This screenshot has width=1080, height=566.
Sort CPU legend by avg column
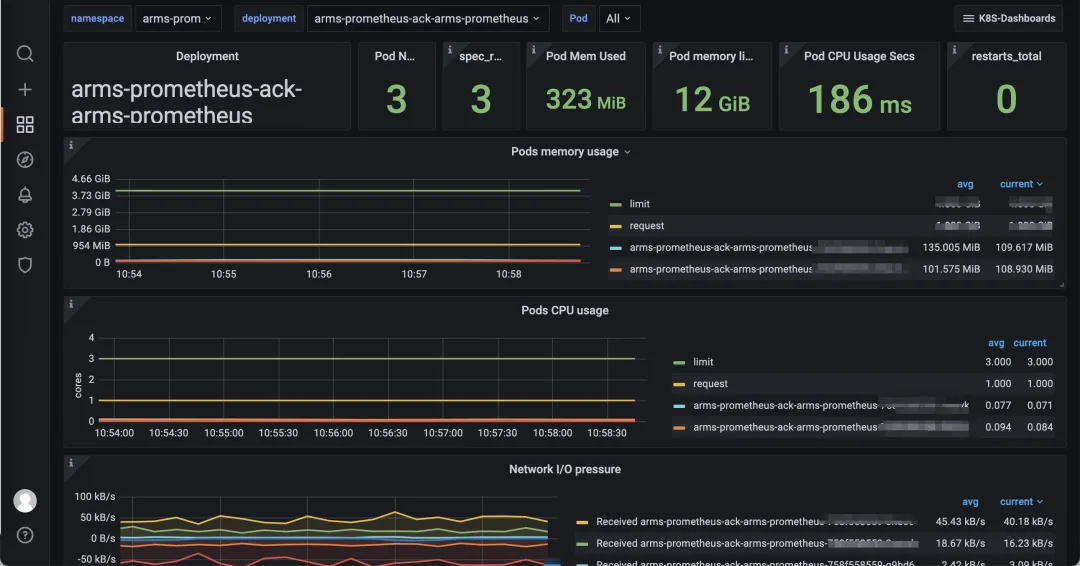[x=996, y=343]
